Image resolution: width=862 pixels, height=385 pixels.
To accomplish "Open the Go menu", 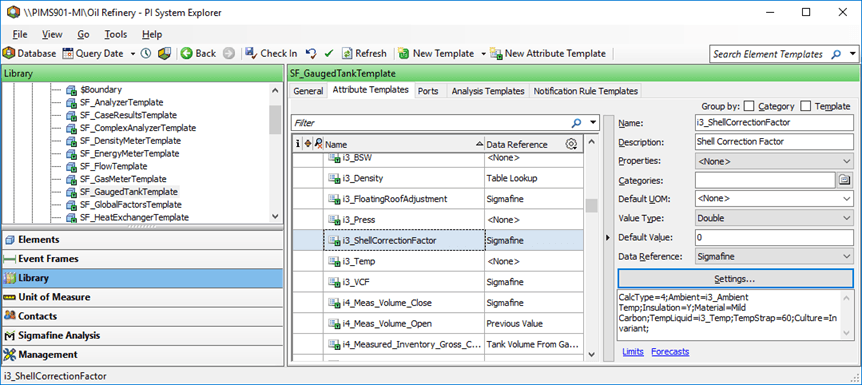I will click(x=83, y=34).
